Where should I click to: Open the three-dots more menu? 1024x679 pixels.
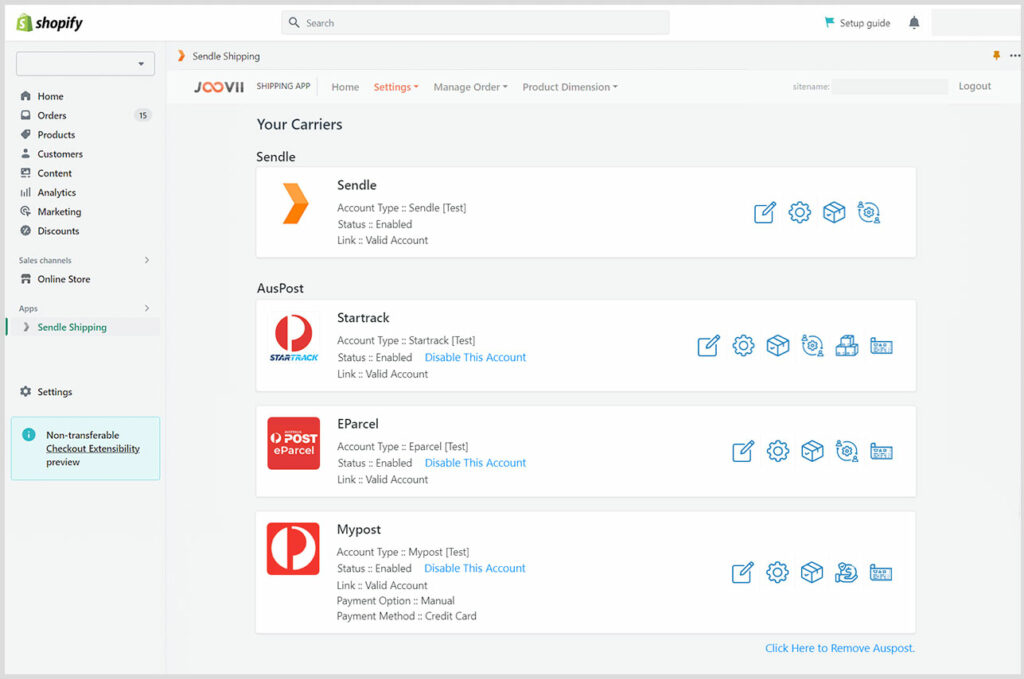point(1015,55)
